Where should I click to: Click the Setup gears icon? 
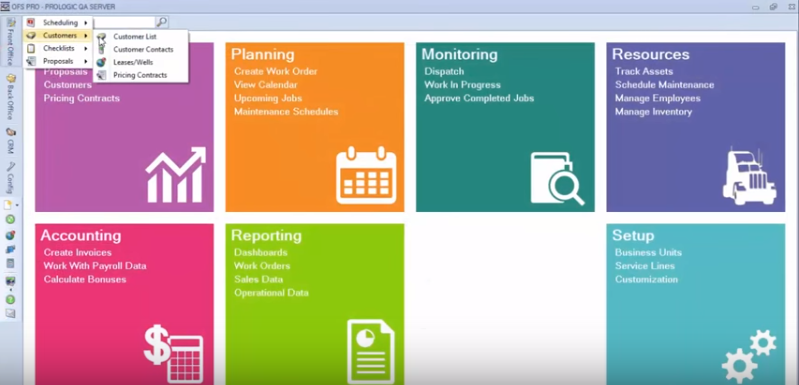pyautogui.click(x=749, y=356)
